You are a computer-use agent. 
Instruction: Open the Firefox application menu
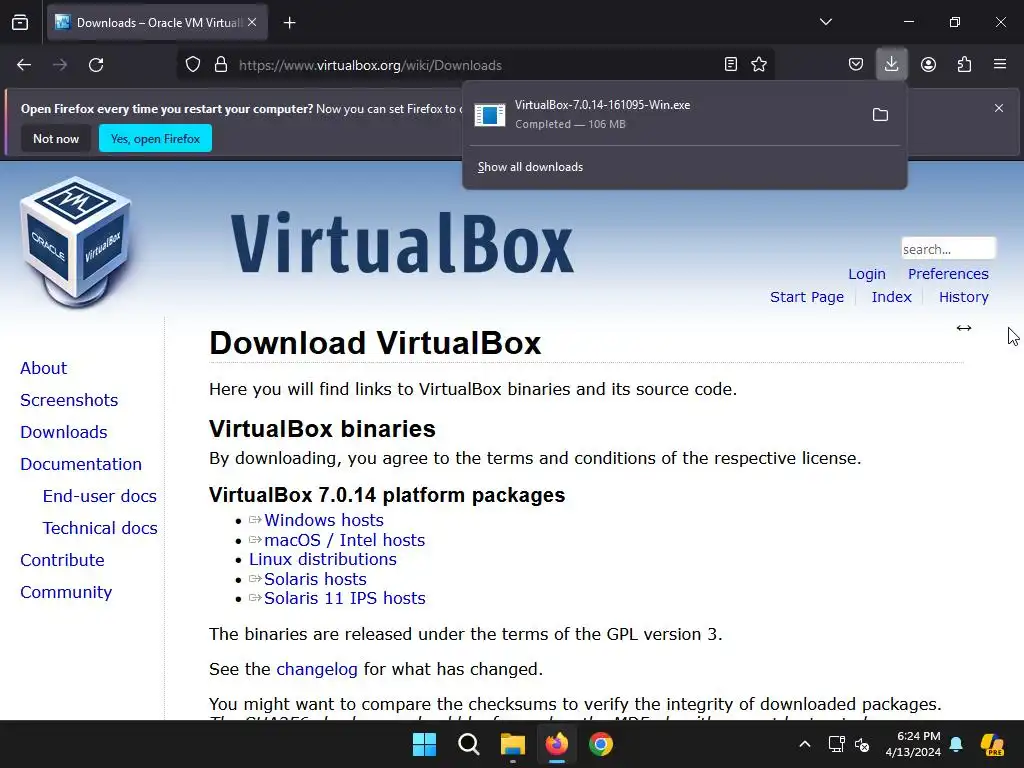click(1000, 64)
